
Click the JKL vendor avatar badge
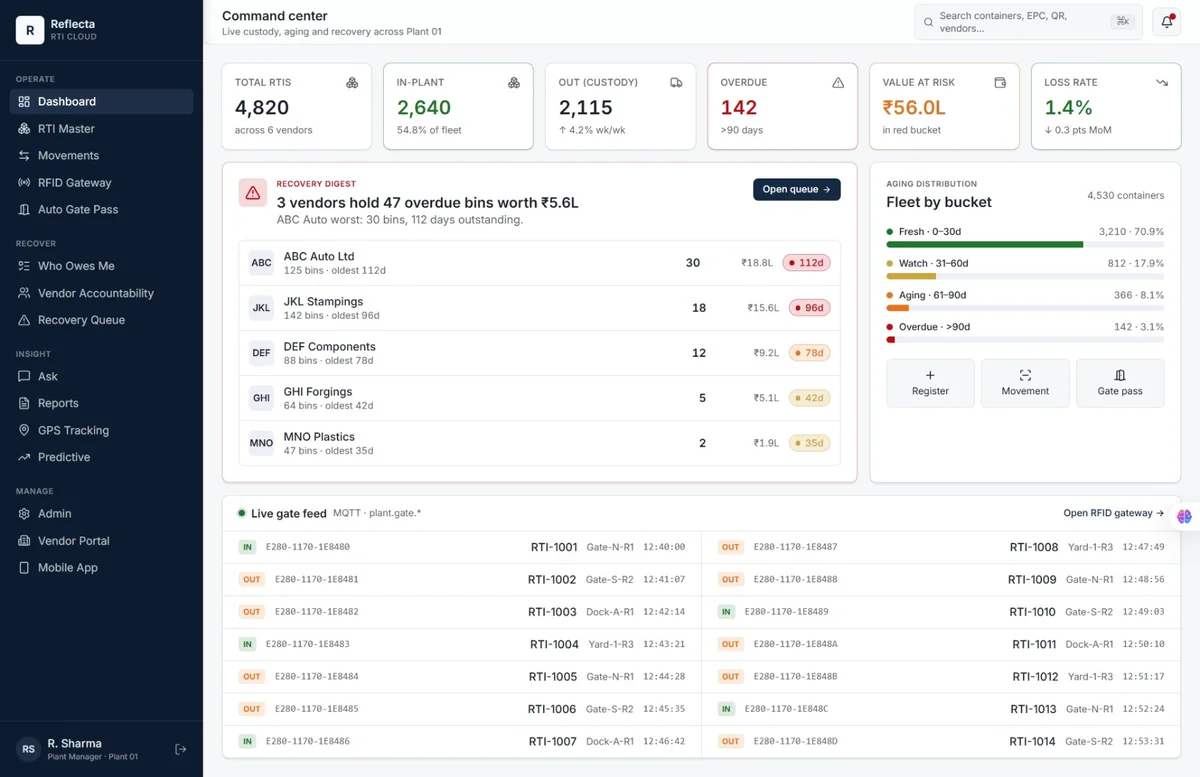point(261,308)
